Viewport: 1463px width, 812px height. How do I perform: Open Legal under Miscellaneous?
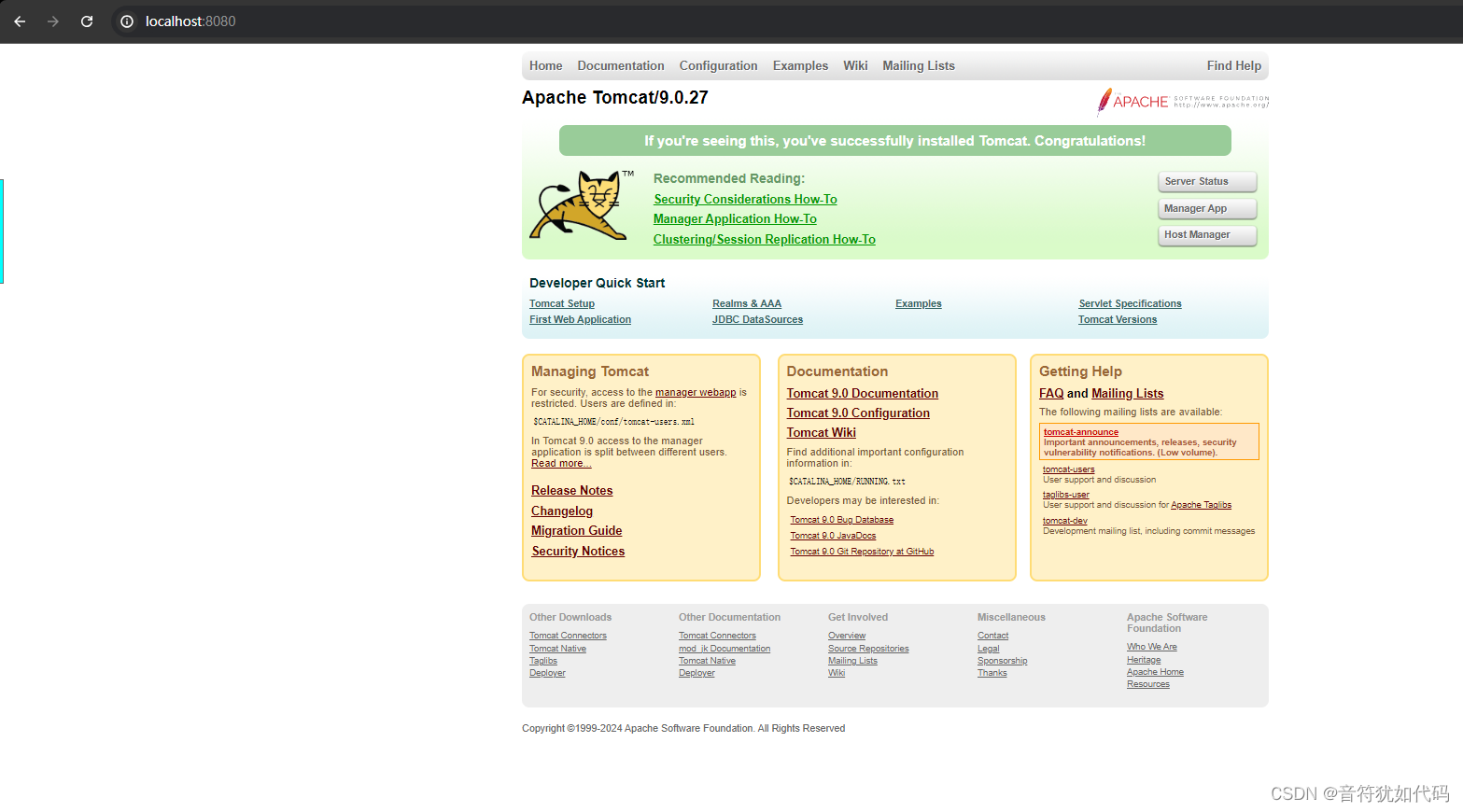[988, 649]
